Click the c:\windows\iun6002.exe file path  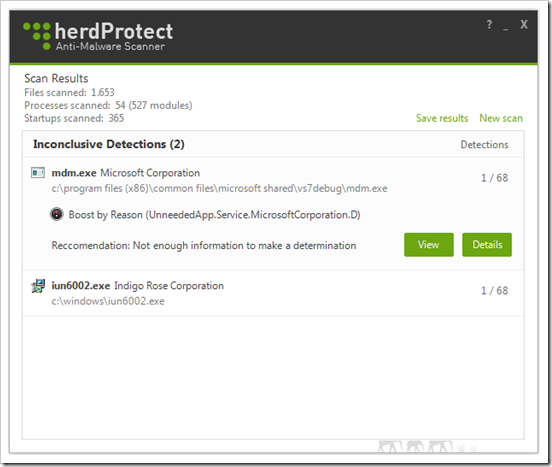[108, 301]
